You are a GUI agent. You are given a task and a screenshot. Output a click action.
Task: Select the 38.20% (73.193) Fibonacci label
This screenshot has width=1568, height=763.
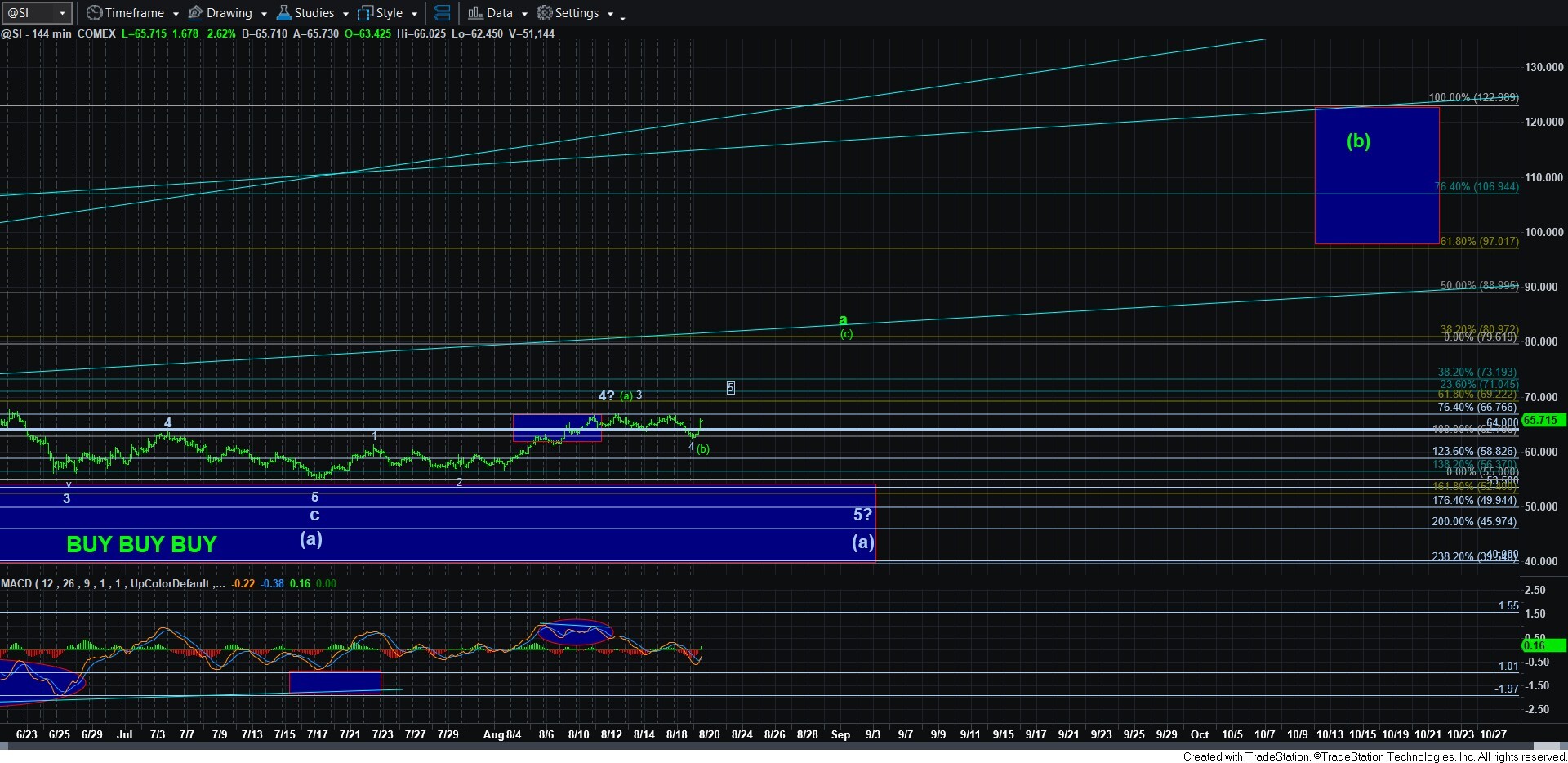click(x=1477, y=373)
